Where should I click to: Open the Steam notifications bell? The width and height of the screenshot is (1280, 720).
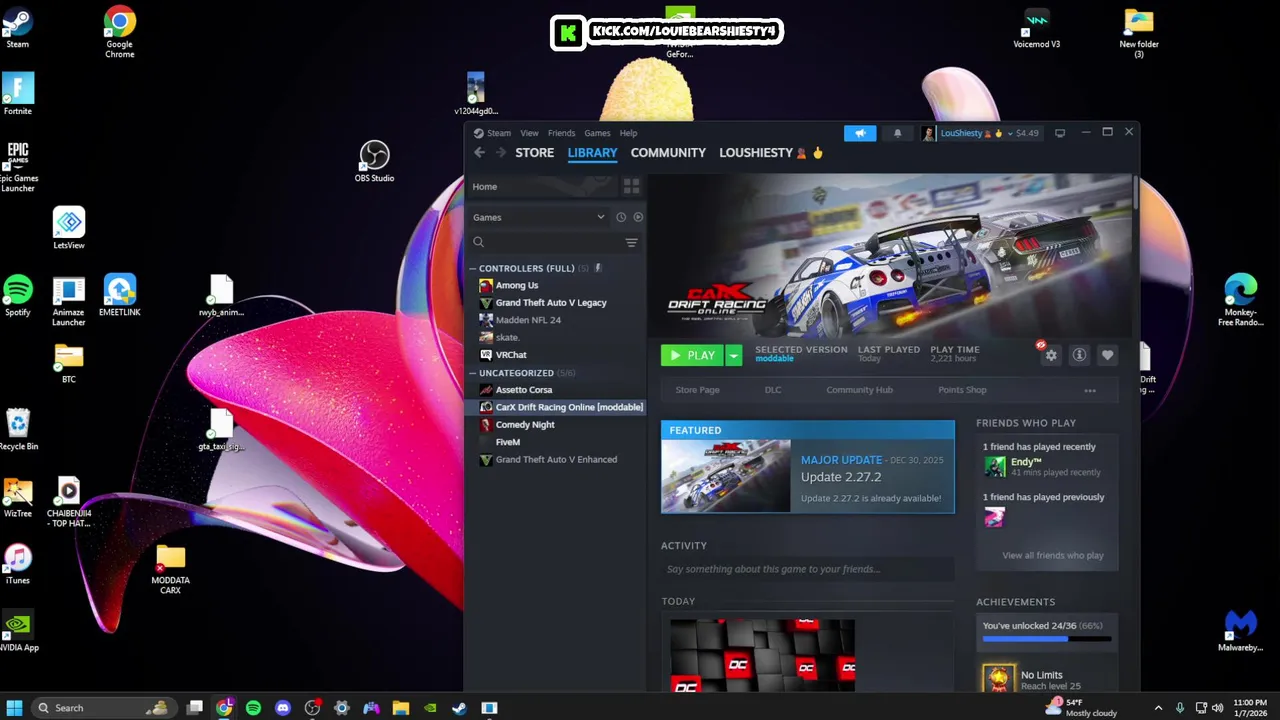897,133
